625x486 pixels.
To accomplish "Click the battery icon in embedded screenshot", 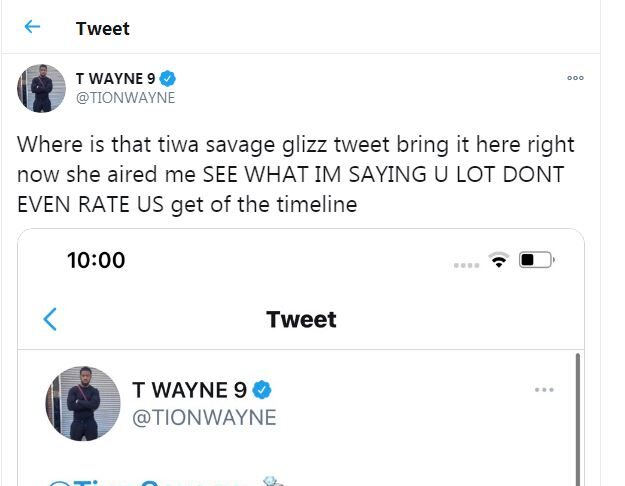I will coord(536,261).
